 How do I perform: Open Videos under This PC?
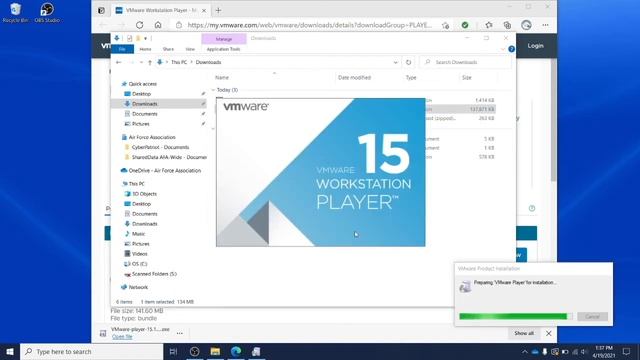tap(139, 254)
